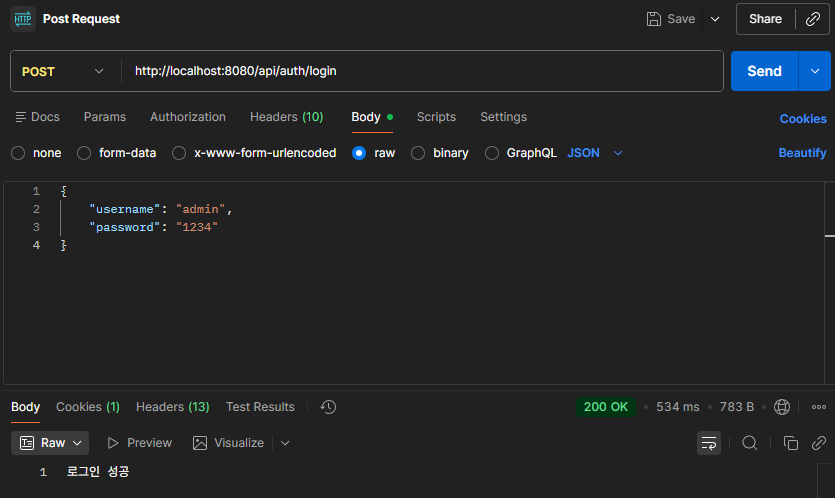This screenshot has width=835, height=498.
Task: Select the binary body type
Action: pyautogui.click(x=418, y=153)
